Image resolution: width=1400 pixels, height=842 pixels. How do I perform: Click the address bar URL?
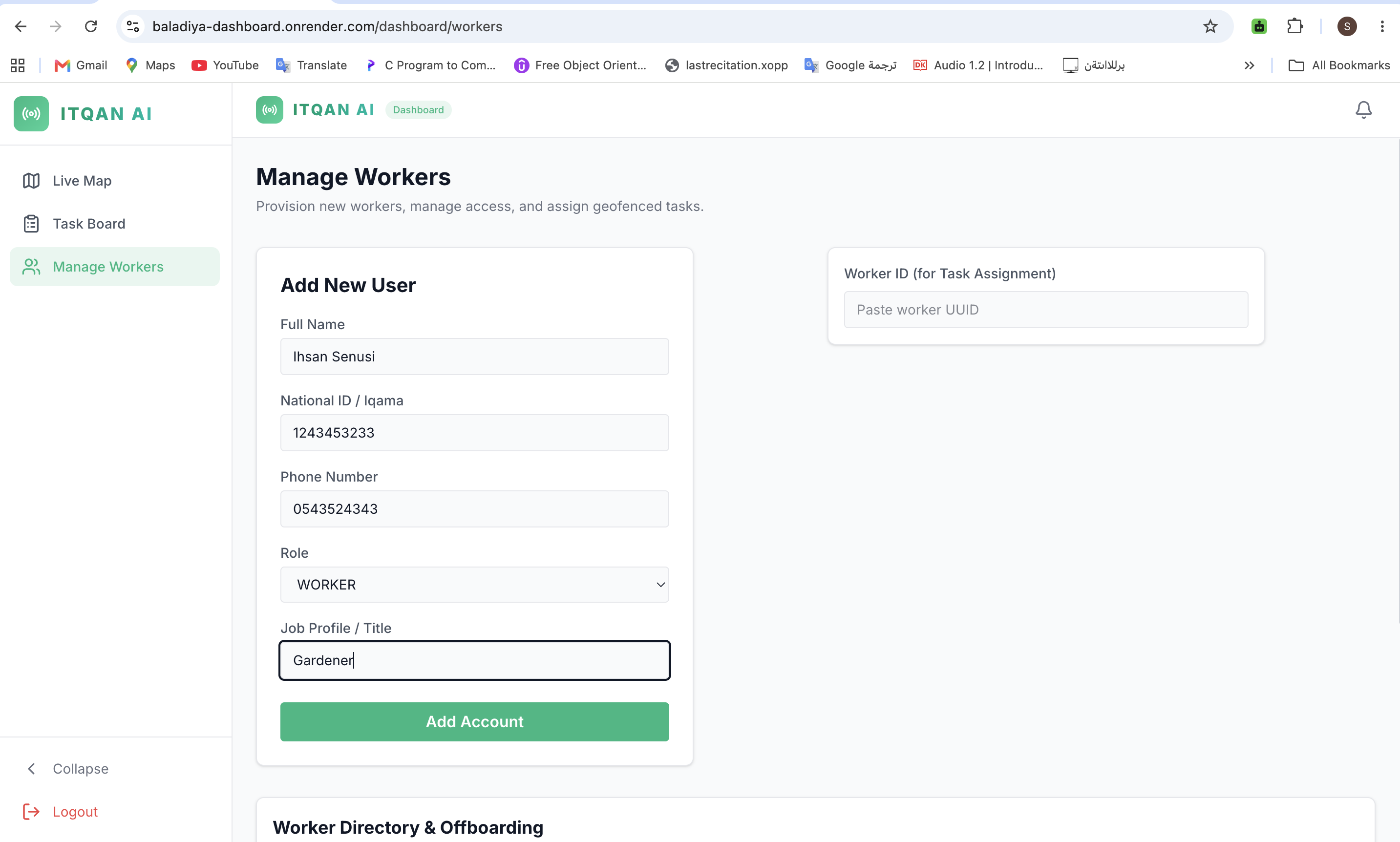coord(327,26)
